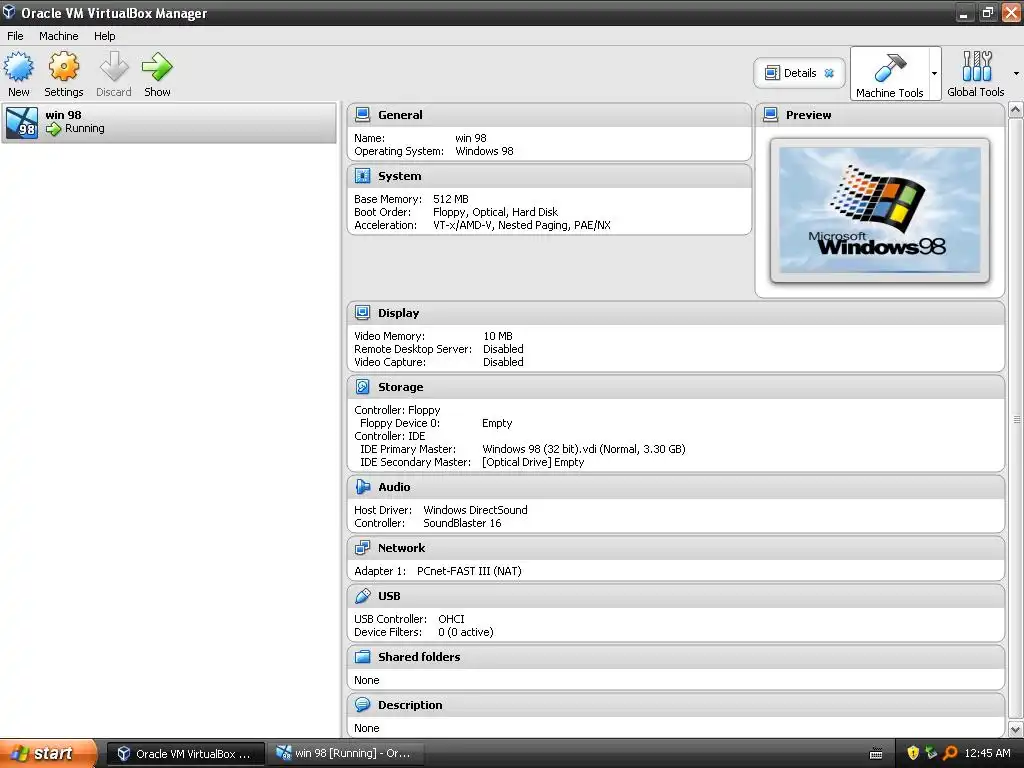Open the Storage settings header link
The width and height of the screenshot is (1024, 768).
click(400, 387)
